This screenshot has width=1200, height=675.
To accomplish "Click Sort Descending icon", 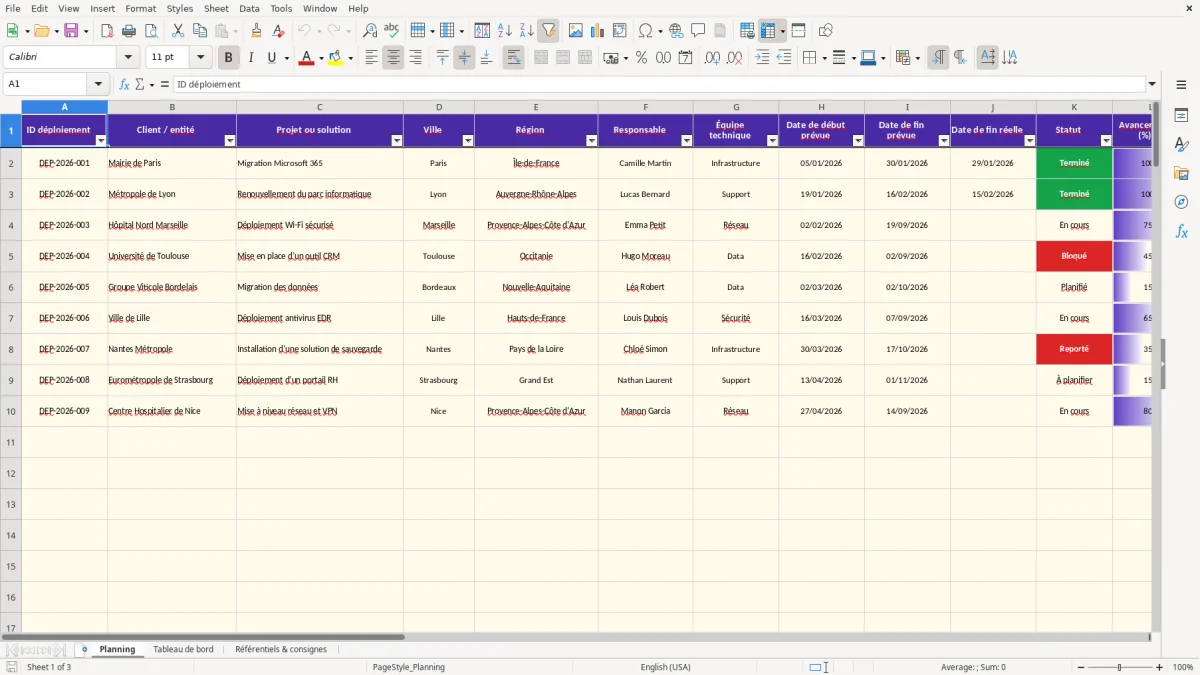I will tap(526, 31).
